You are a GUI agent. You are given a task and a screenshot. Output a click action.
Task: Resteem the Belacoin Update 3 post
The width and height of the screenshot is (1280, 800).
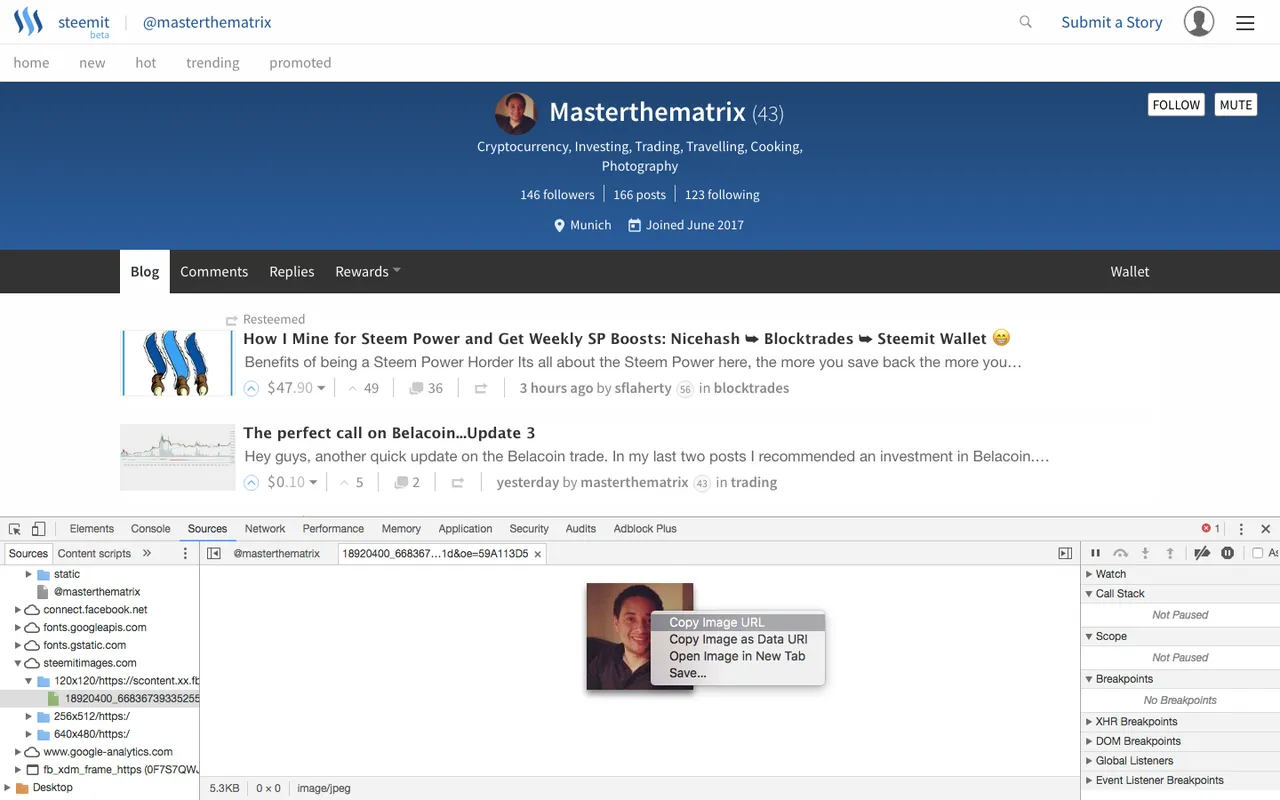pos(458,483)
